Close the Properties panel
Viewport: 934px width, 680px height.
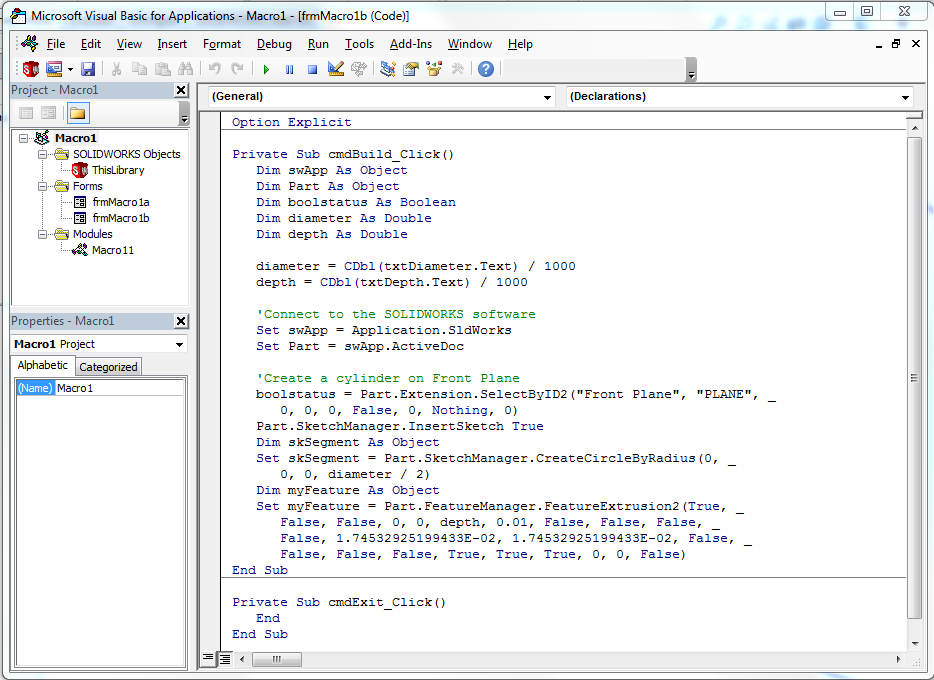coord(181,321)
